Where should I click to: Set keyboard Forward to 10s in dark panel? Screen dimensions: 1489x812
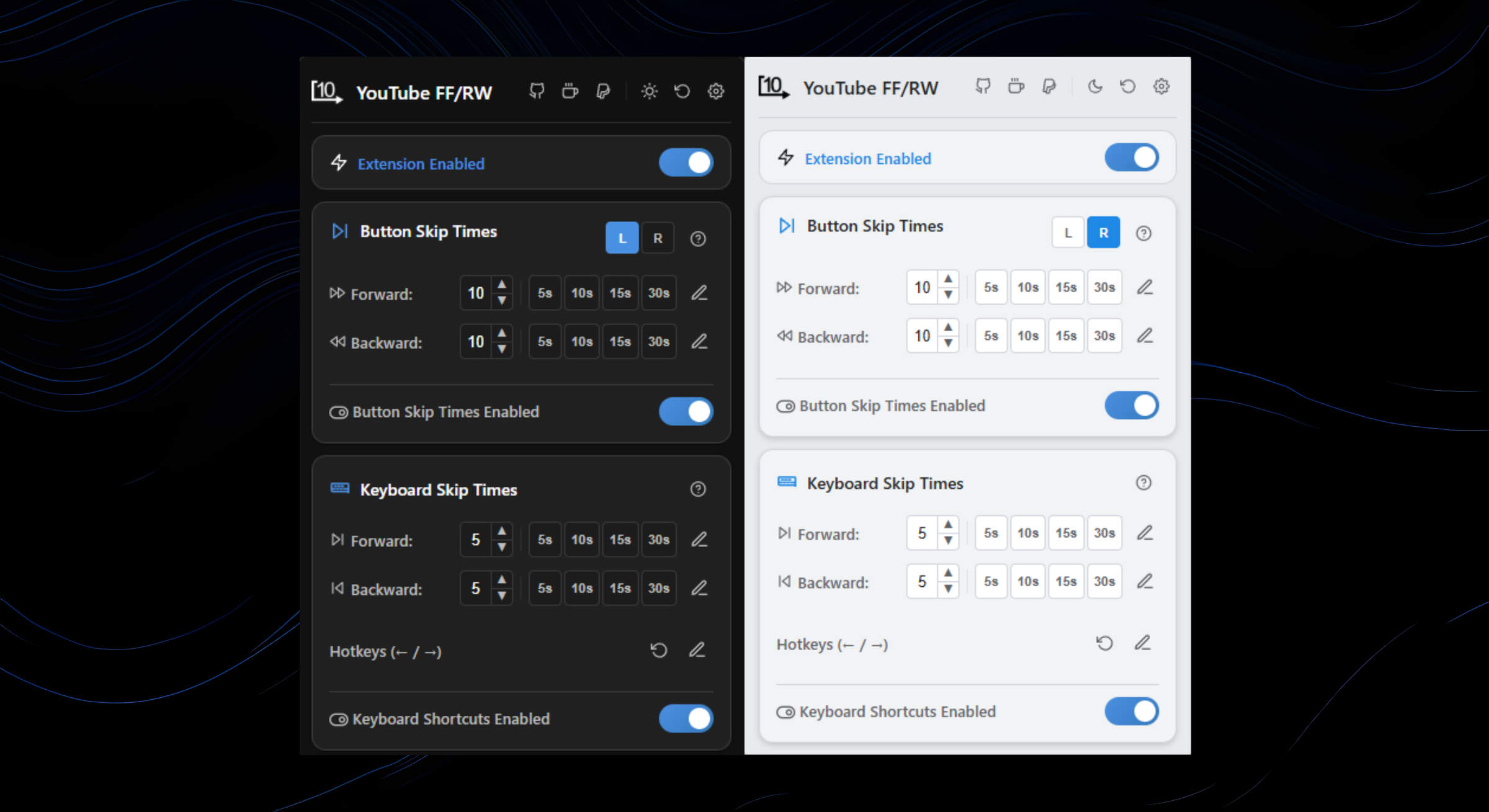click(582, 539)
